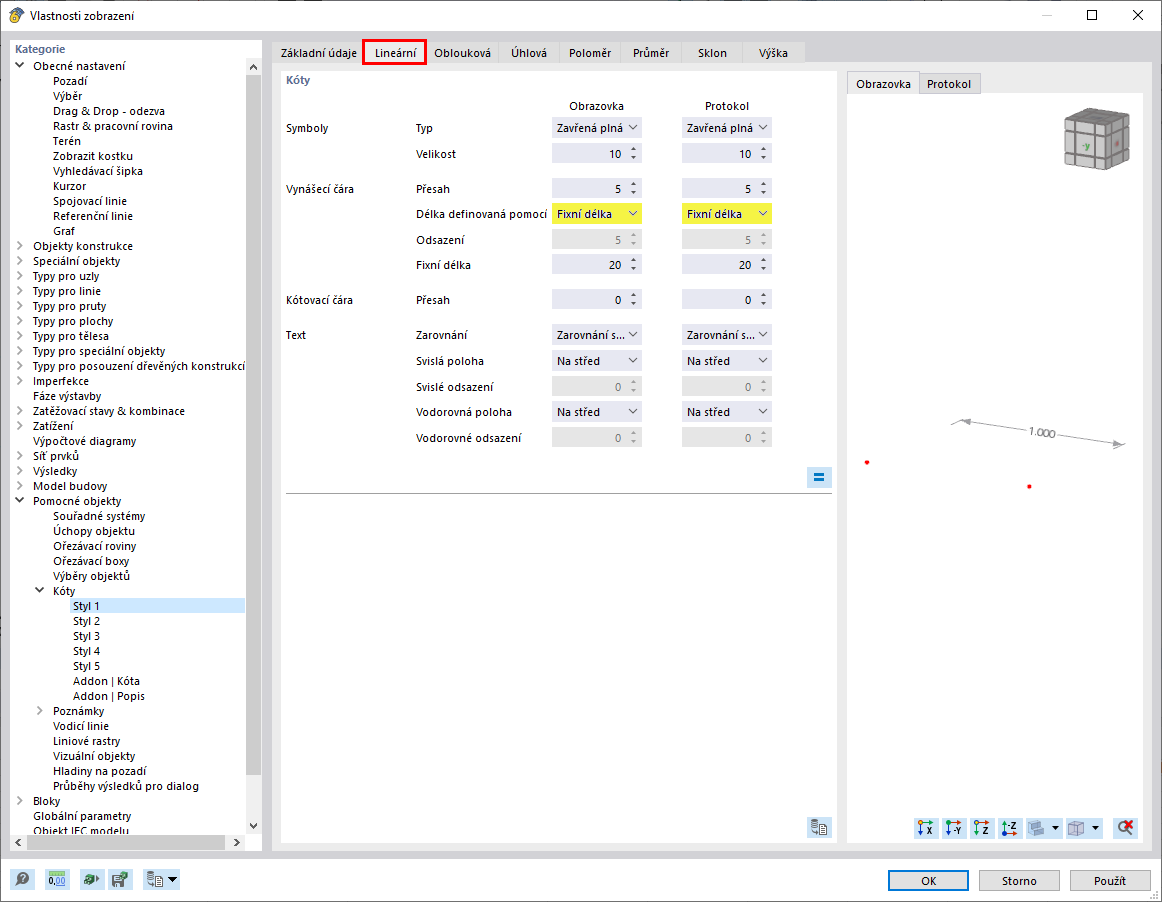Screen dimensions: 1162x902
Task: Switch to the Výška tab
Action: [773, 53]
